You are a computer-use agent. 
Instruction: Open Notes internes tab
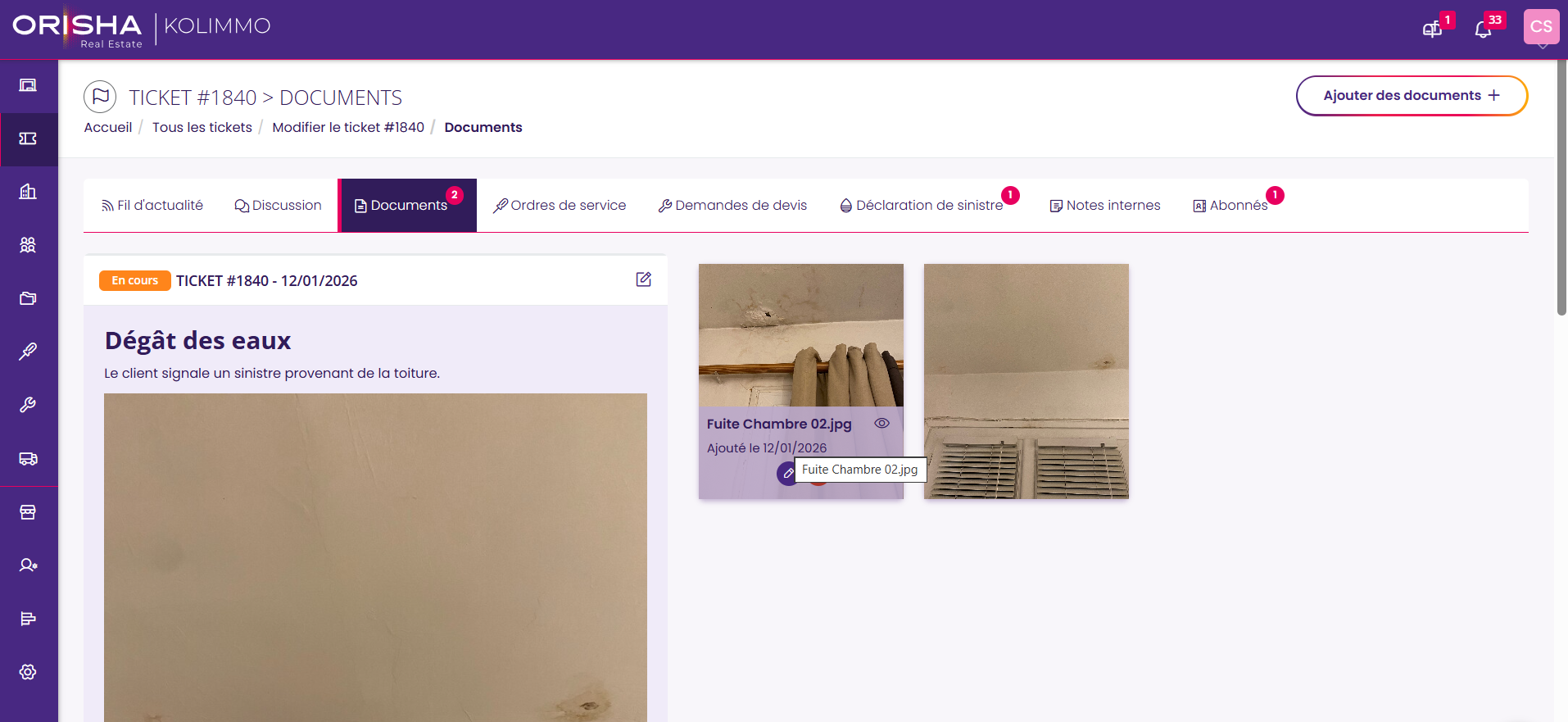[x=1106, y=206]
